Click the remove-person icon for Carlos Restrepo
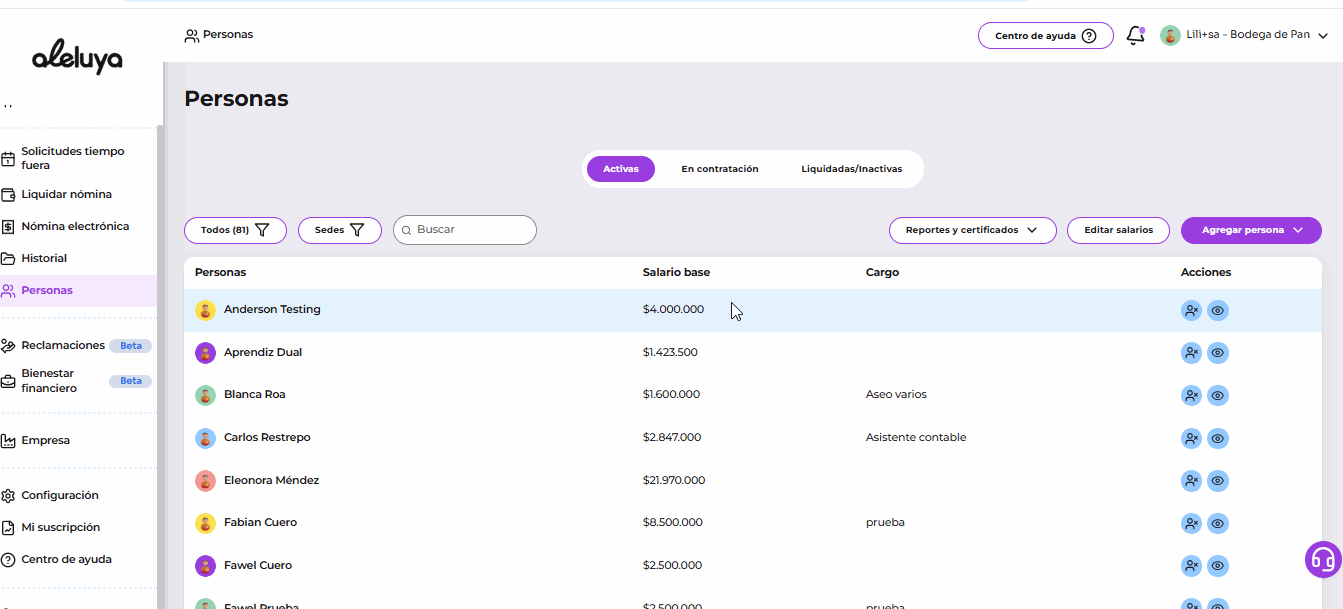The image size is (1343, 609). [x=1191, y=438]
